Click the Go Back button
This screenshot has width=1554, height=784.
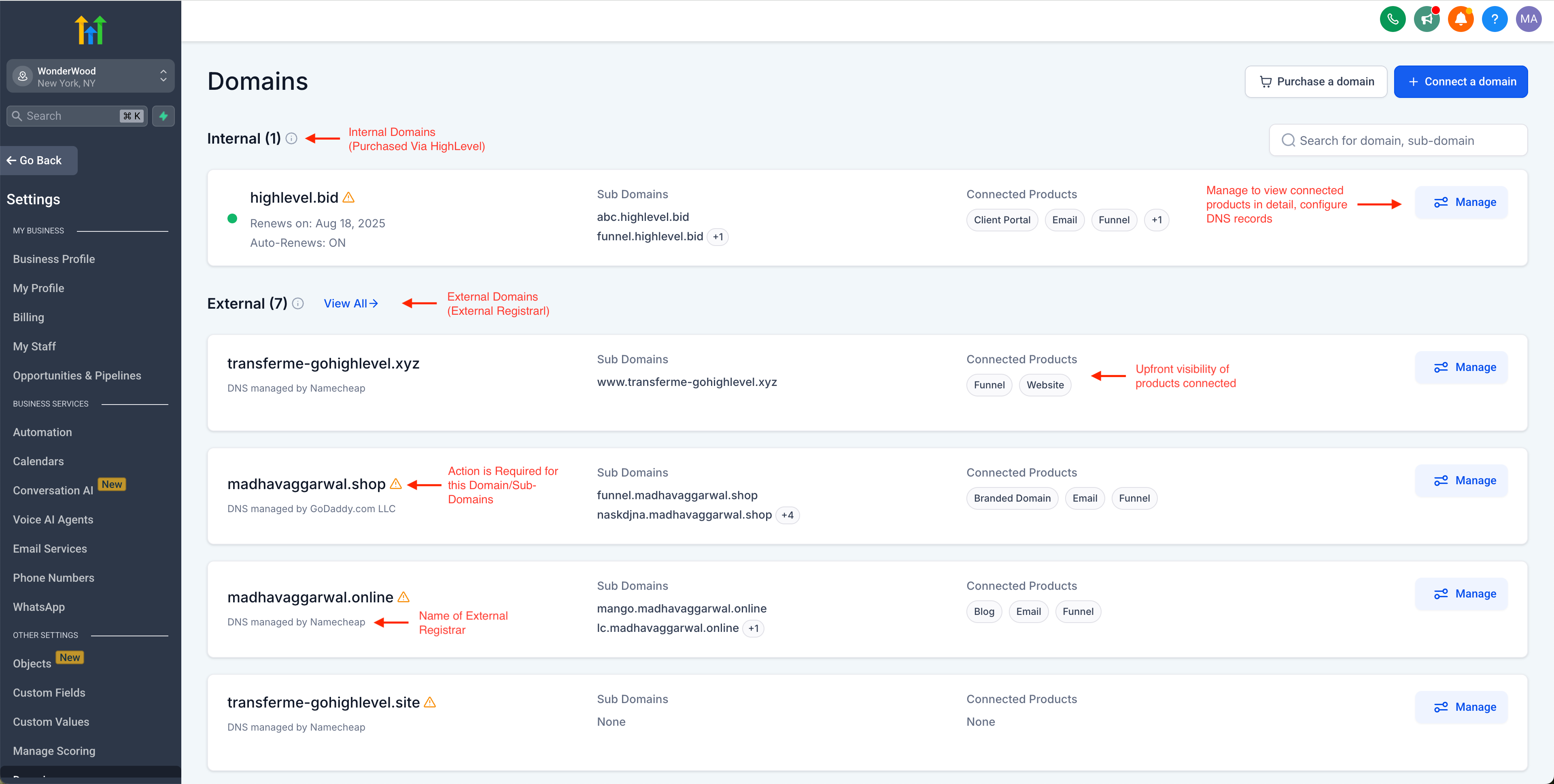click(38, 161)
